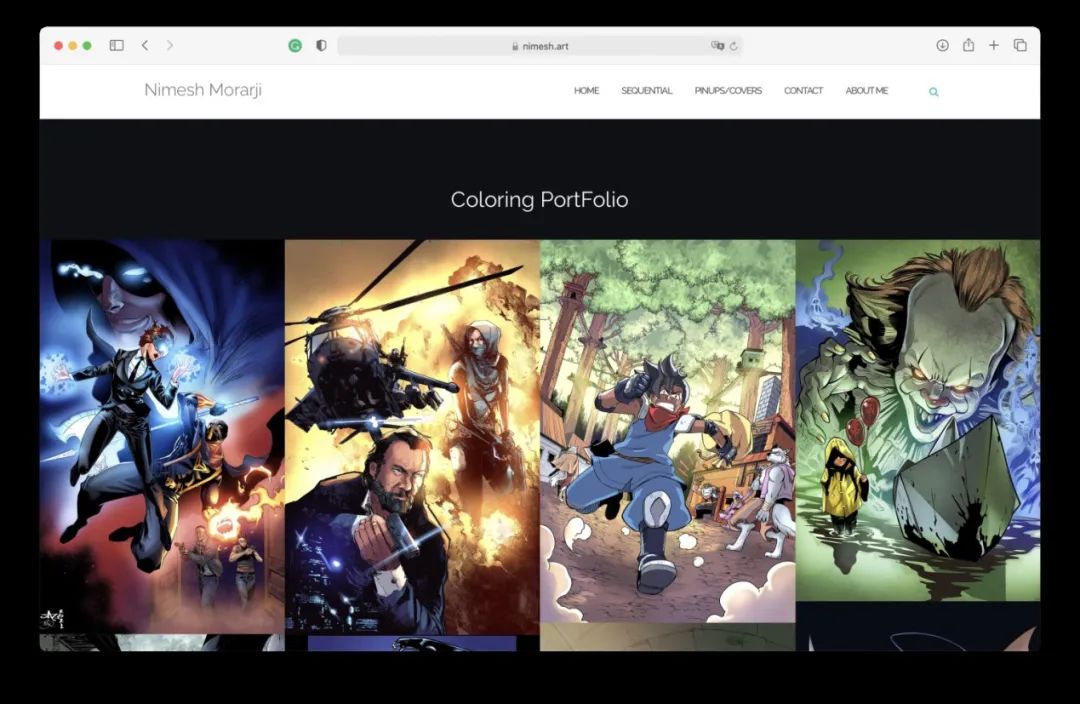
Task: Open the SEQUENTIAL menu item
Action: 646,90
